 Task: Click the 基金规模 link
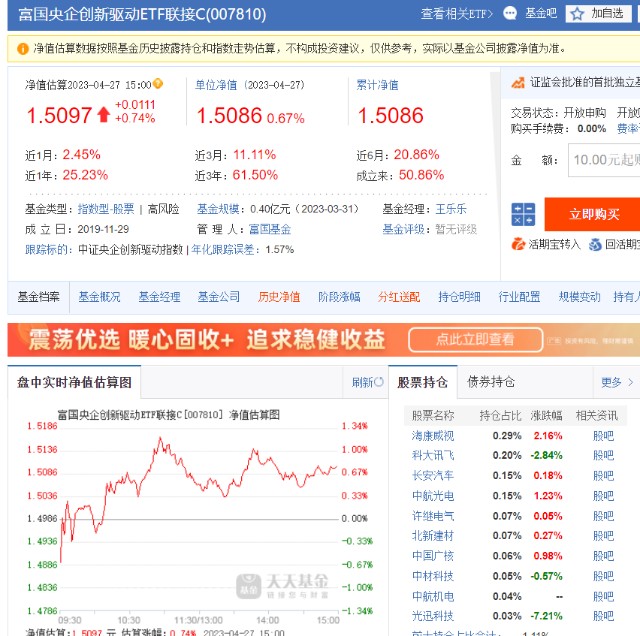coord(218,209)
